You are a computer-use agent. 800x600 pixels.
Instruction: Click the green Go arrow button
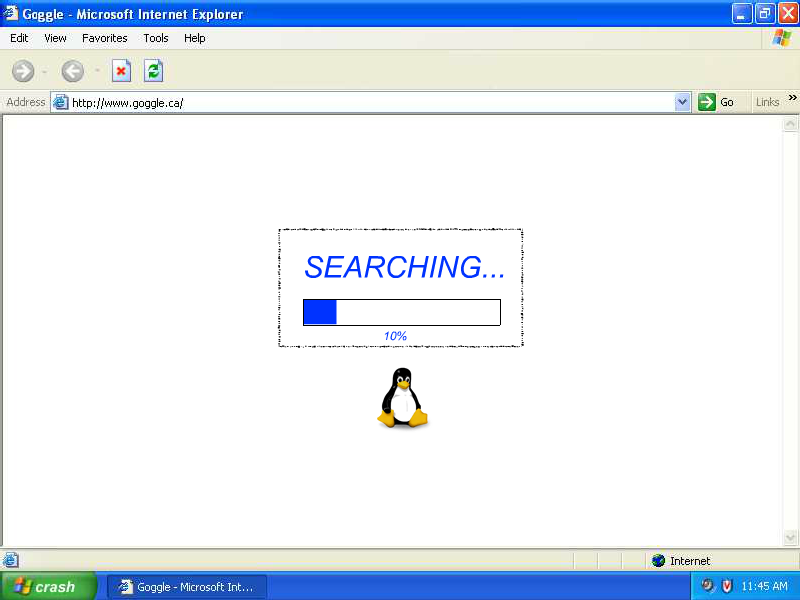point(707,102)
